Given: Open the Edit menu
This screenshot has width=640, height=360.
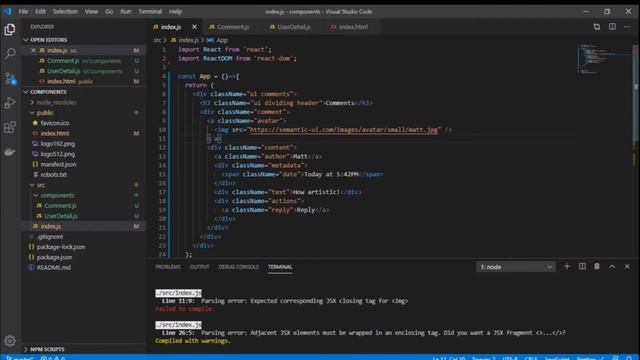Looking at the screenshot, I should point(40,11).
